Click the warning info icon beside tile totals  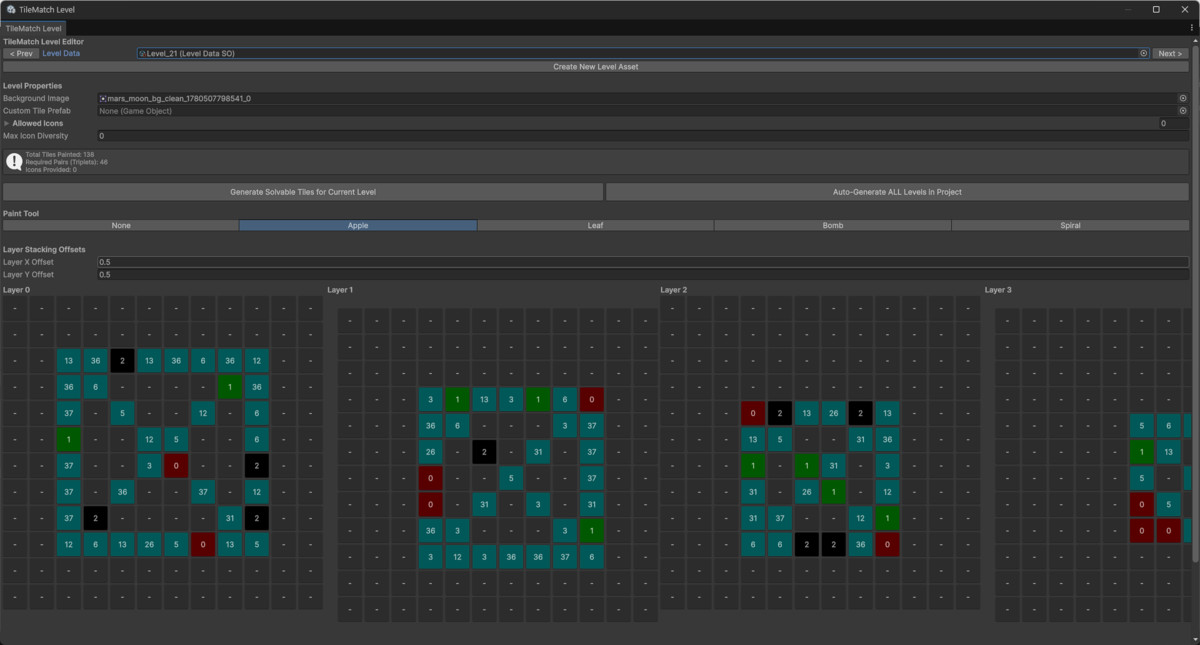click(14, 161)
